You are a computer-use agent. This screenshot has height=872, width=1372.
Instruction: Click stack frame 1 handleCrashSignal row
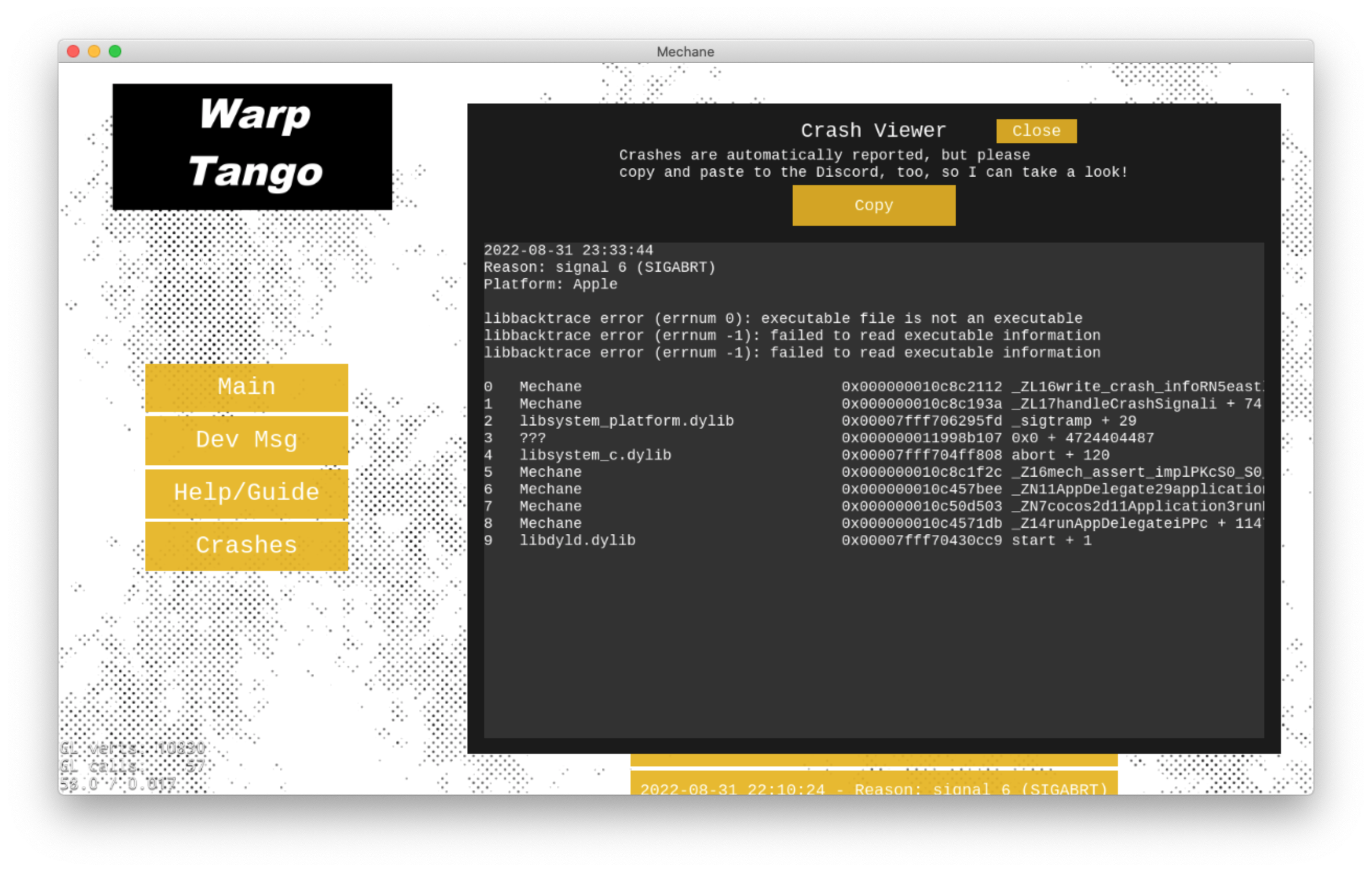click(874, 404)
